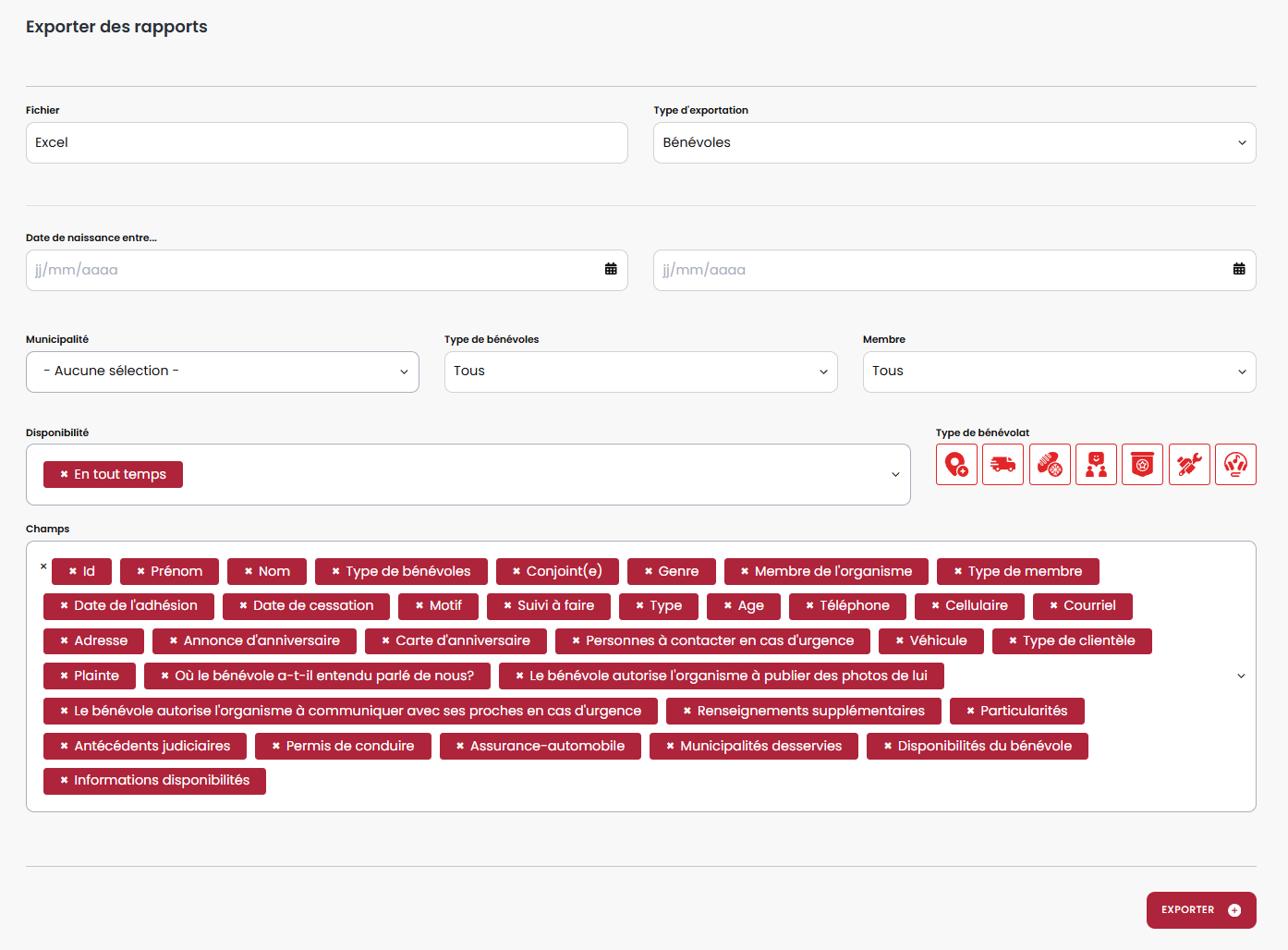Image resolution: width=1288 pixels, height=950 pixels.
Task: Expand the Municipalité dropdown
Action: (222, 371)
